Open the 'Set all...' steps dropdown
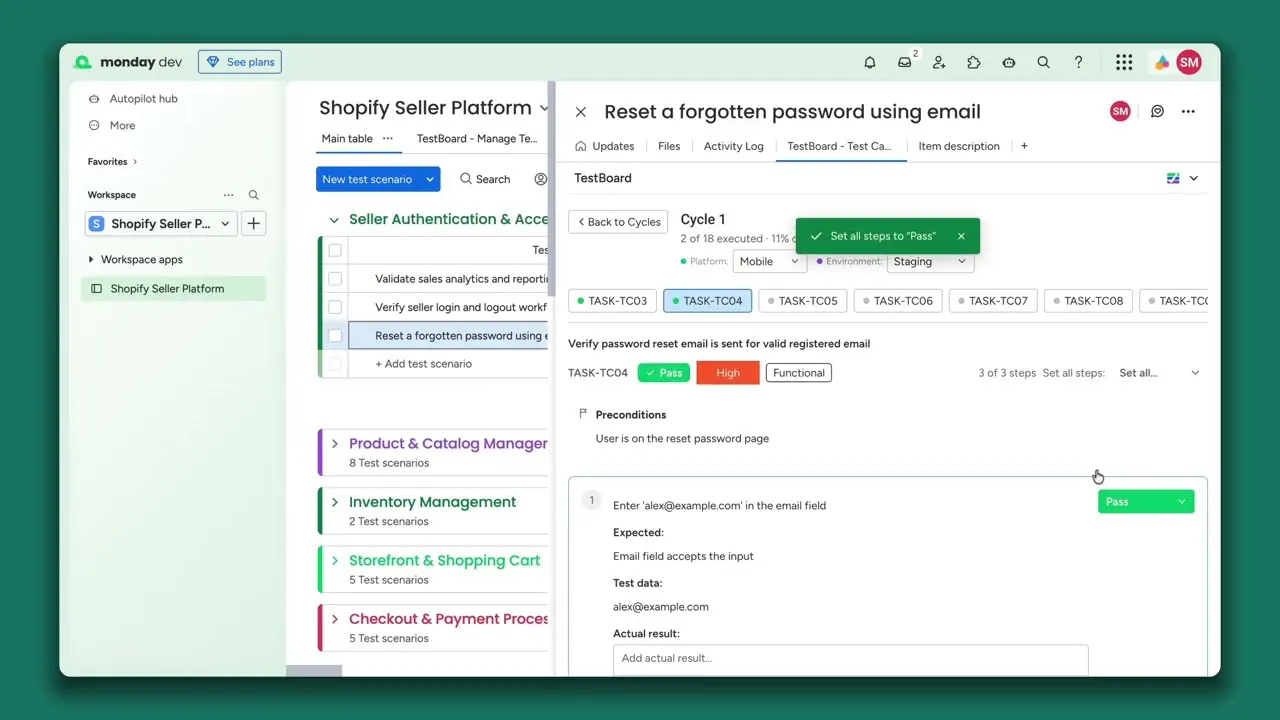The width and height of the screenshot is (1280, 720). tap(1159, 373)
